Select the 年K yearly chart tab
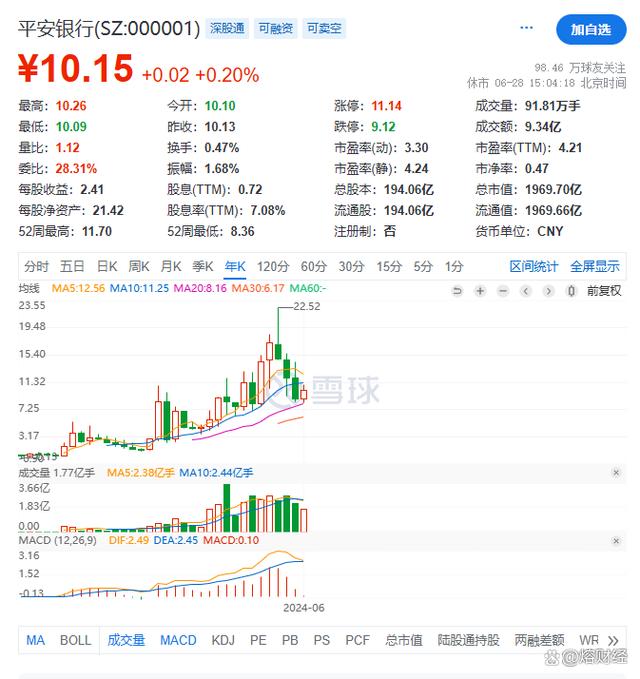The width and height of the screenshot is (640, 679). 235,266
